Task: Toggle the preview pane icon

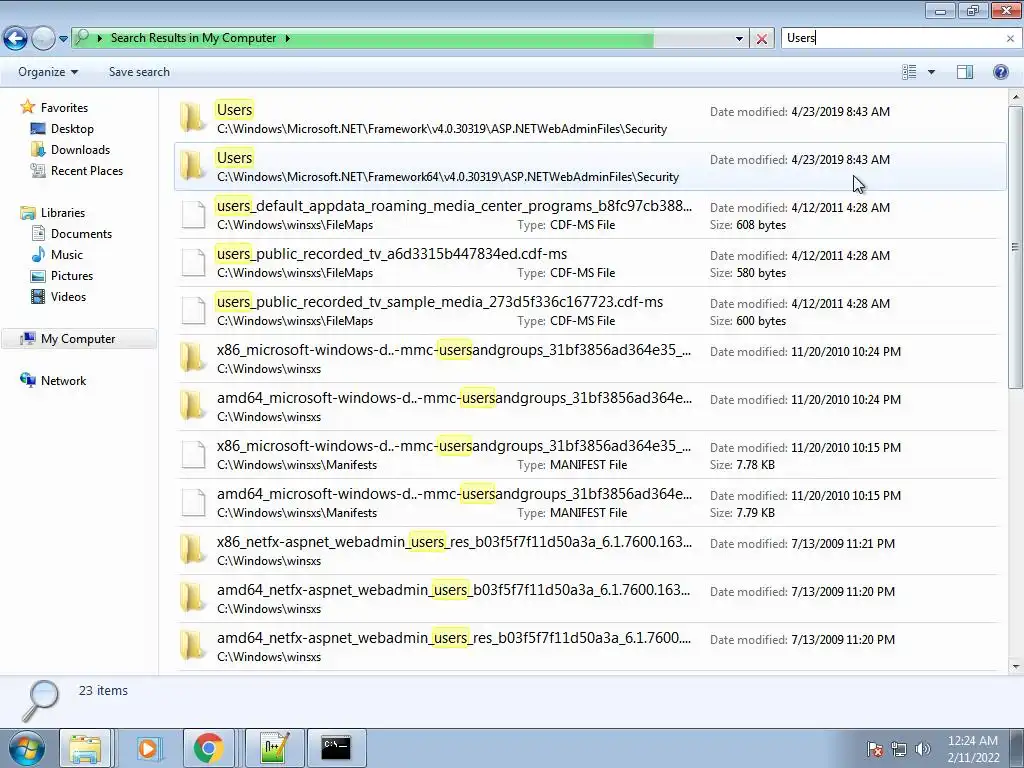Action: tap(965, 72)
